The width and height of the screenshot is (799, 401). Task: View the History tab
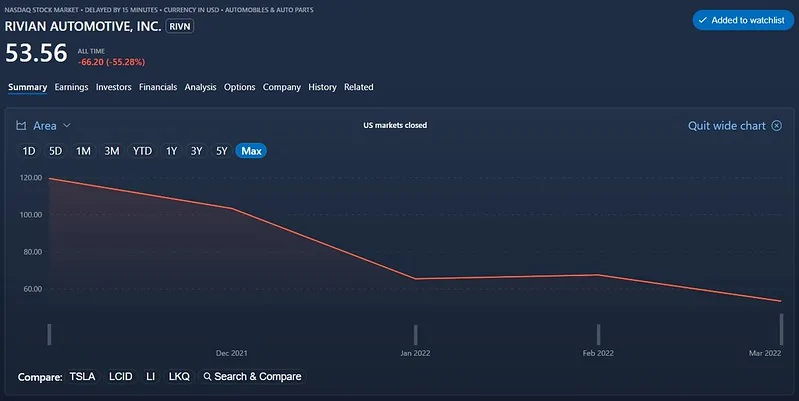coord(322,87)
